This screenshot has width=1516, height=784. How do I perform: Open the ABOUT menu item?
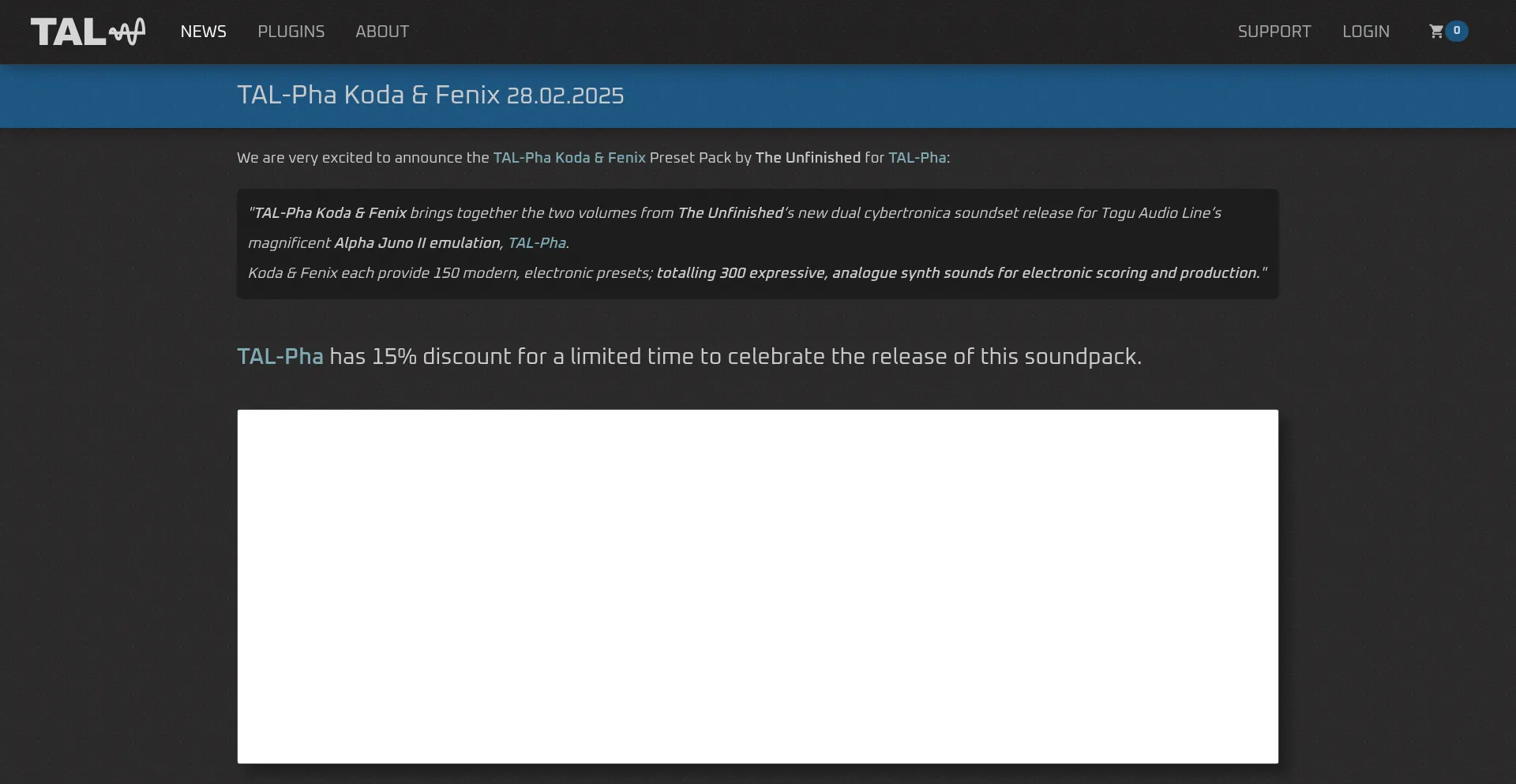pos(382,32)
